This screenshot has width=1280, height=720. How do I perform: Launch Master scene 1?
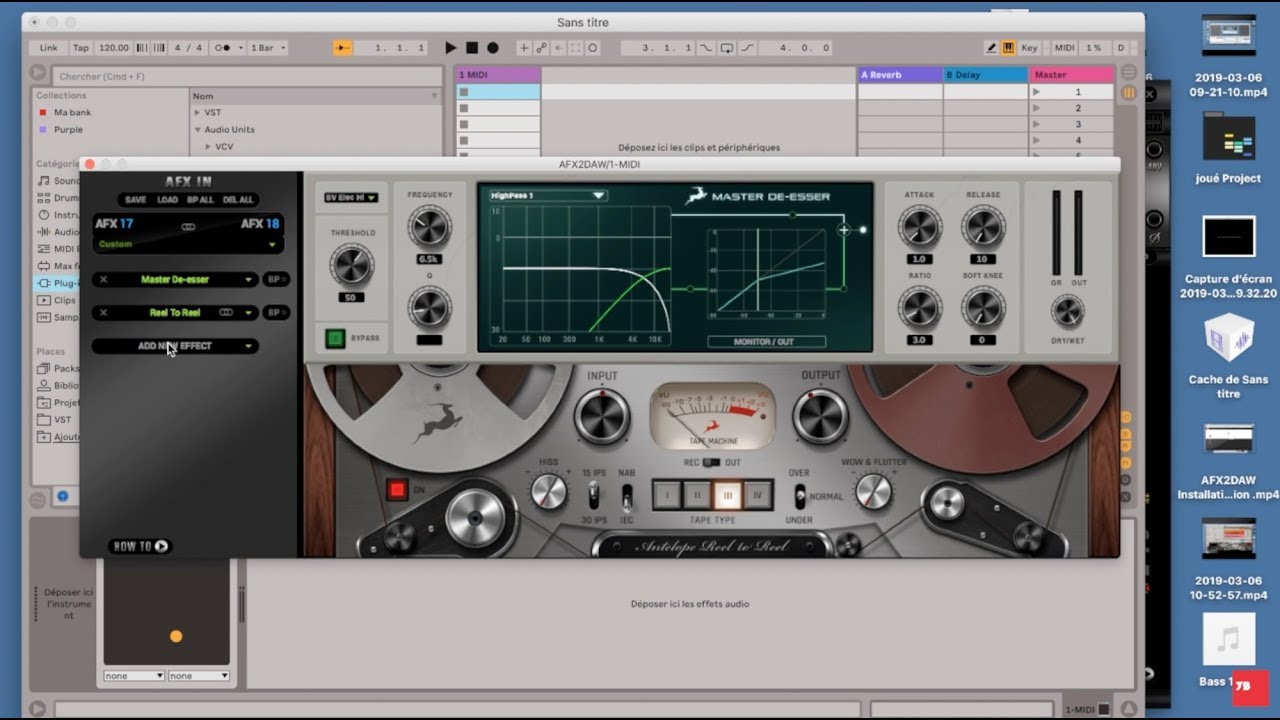coord(1036,92)
